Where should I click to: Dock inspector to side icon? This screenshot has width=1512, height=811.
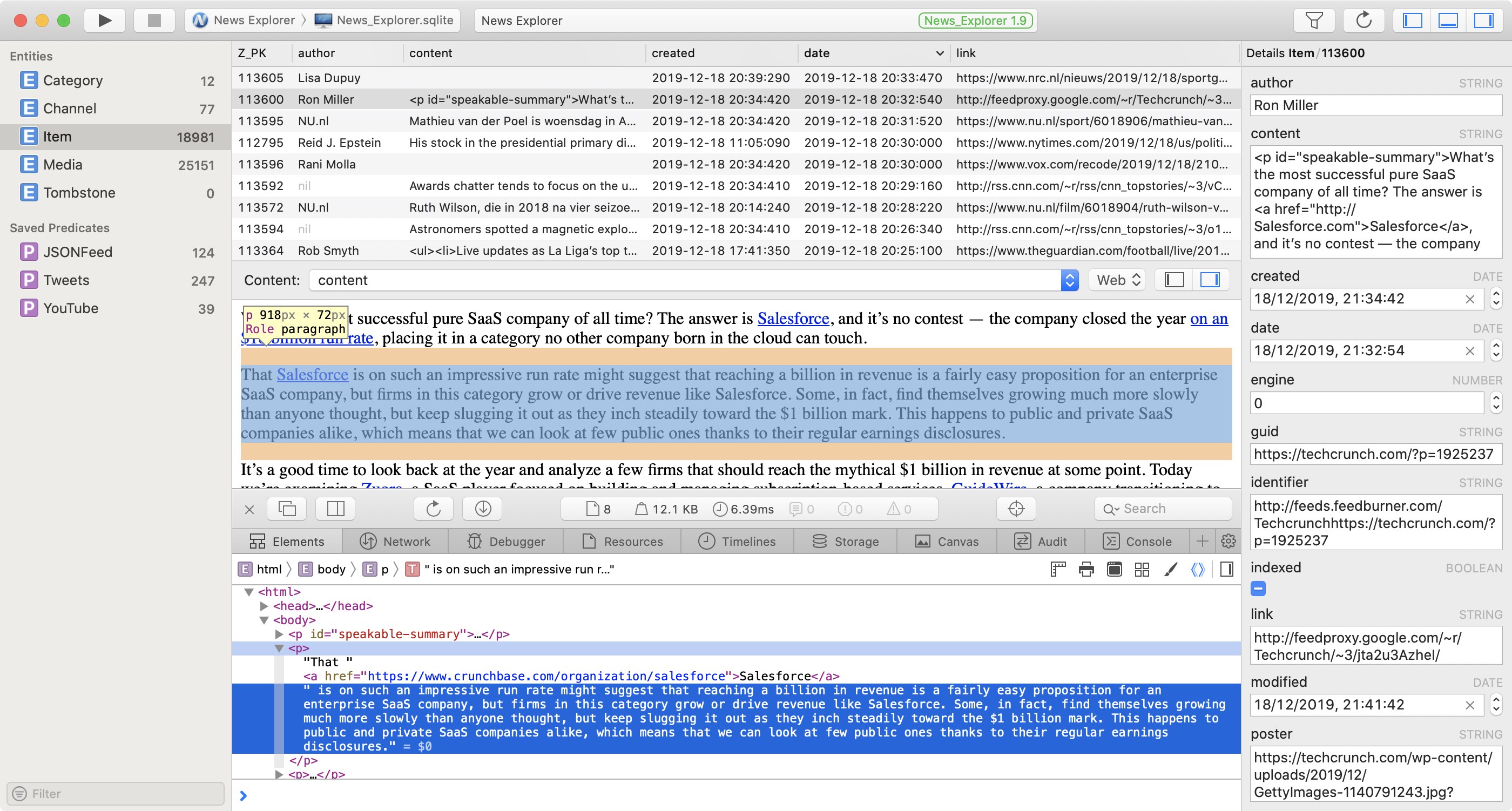[x=335, y=508]
